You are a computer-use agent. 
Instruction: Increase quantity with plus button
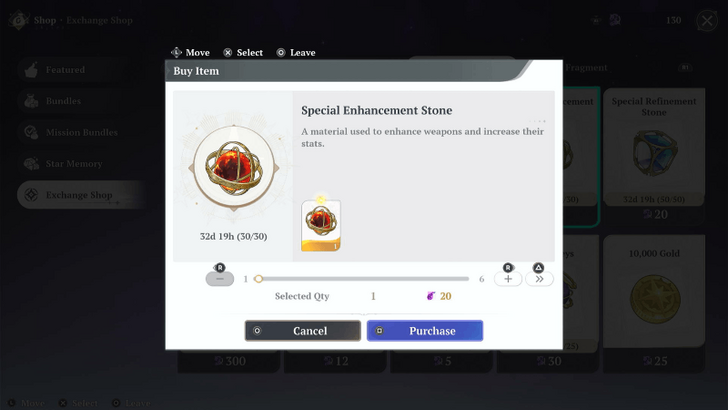click(x=508, y=279)
